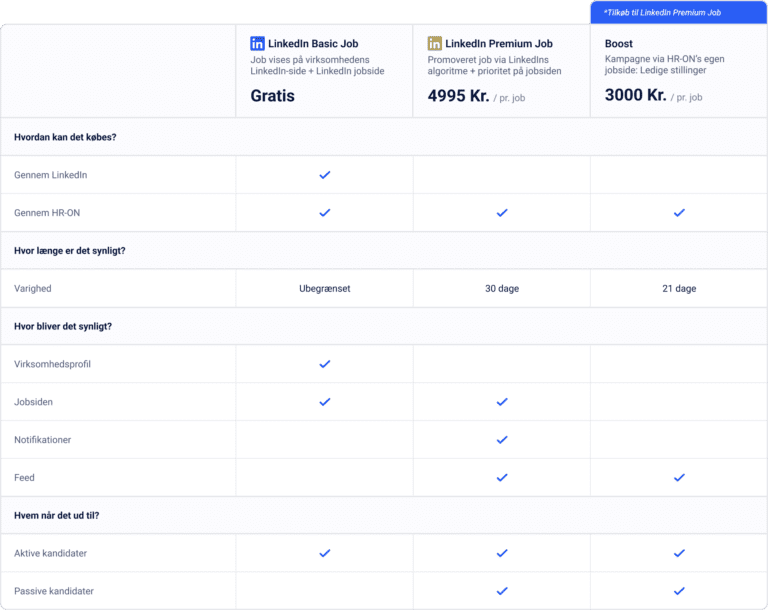Click the 4995 Kr. price
This screenshot has height=610, width=768.
pyautogui.click(x=458, y=96)
